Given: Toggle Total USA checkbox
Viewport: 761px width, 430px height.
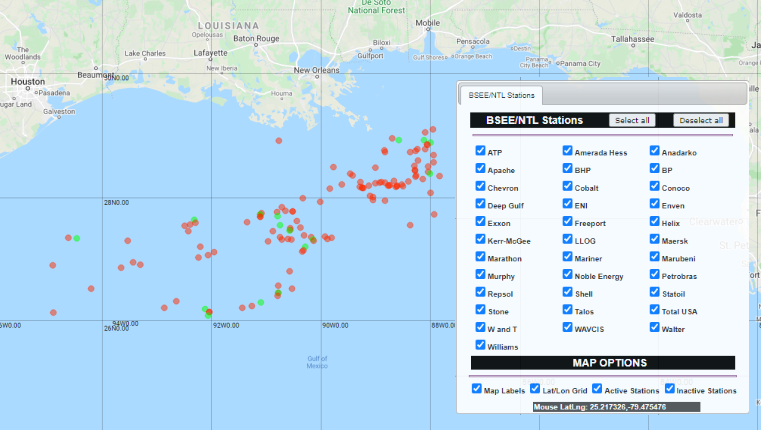Looking at the screenshot, I should [655, 309].
